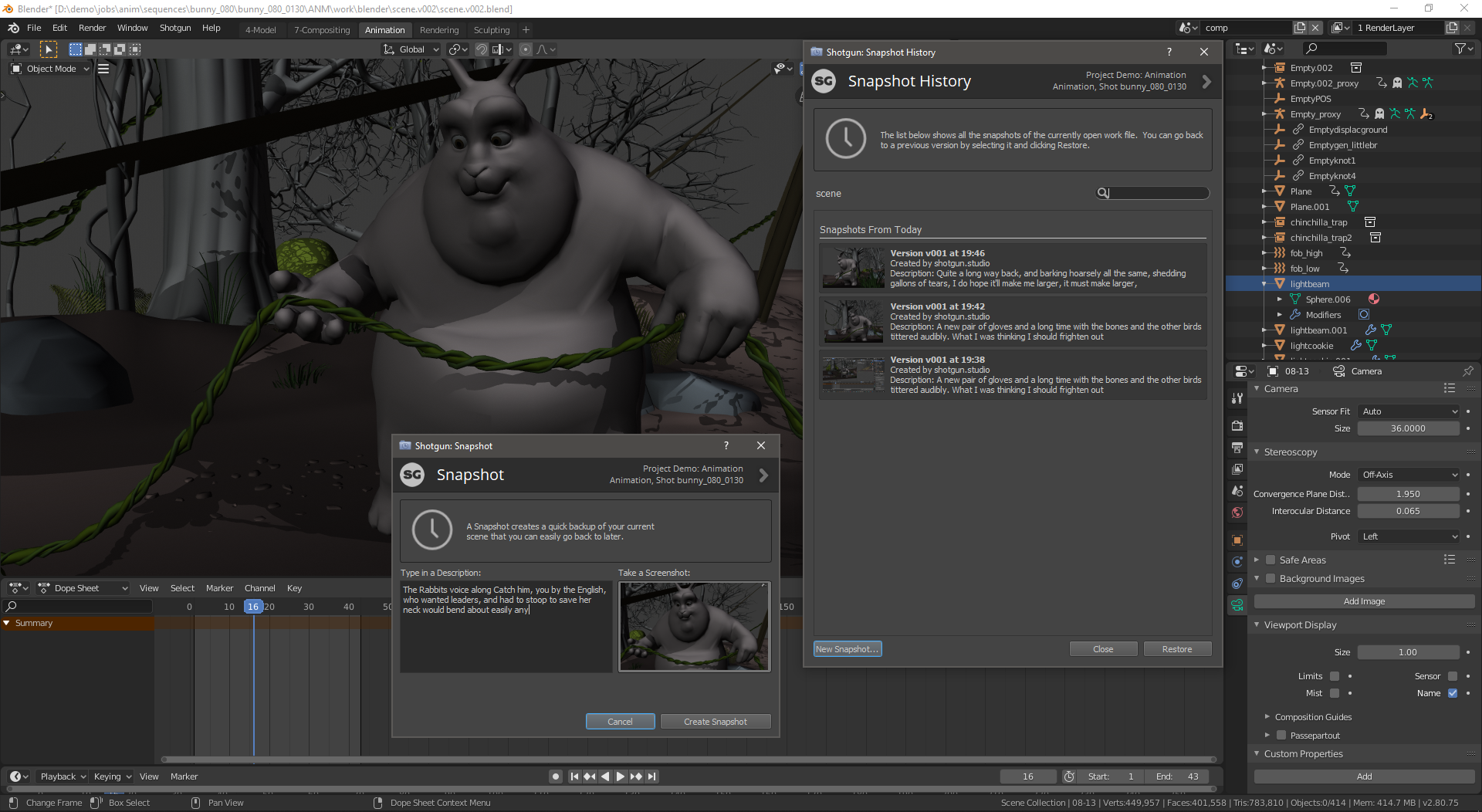This screenshot has width=1482, height=812.
Task: Toggle use preview range clock icon
Action: coord(1069,776)
